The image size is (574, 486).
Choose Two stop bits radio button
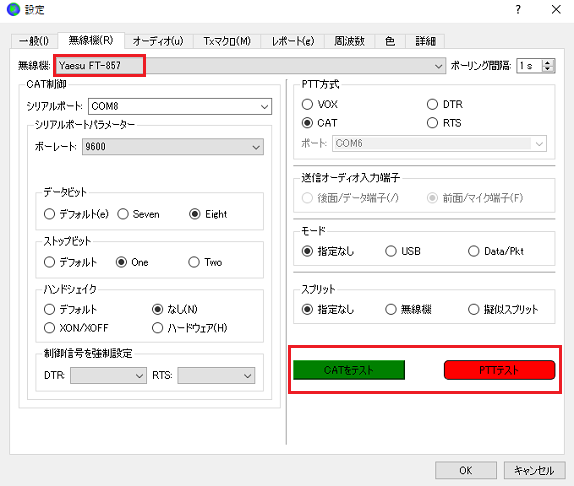(x=205, y=262)
